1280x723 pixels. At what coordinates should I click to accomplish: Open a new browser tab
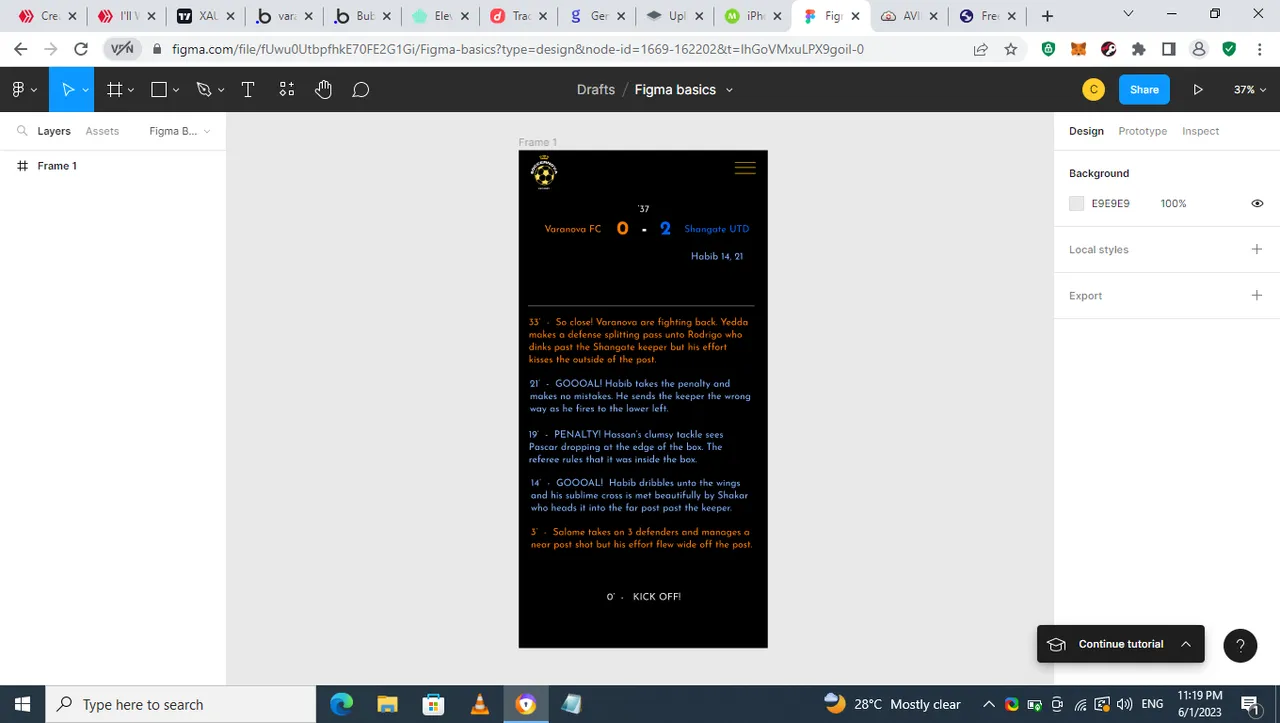click(x=1047, y=16)
